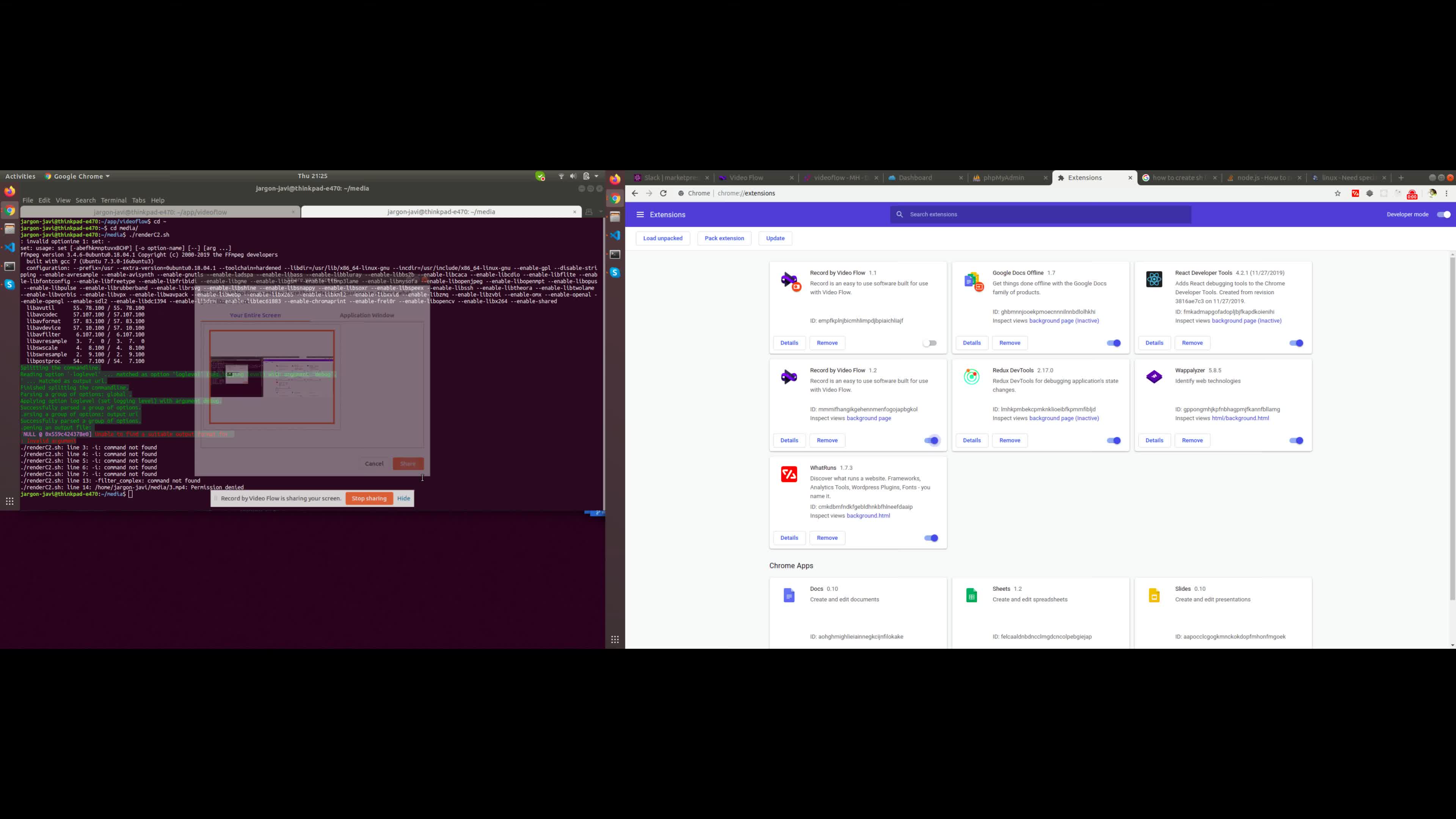The width and height of the screenshot is (1456, 819).
Task: Open the Extensions hamburger main menu
Action: (640, 215)
